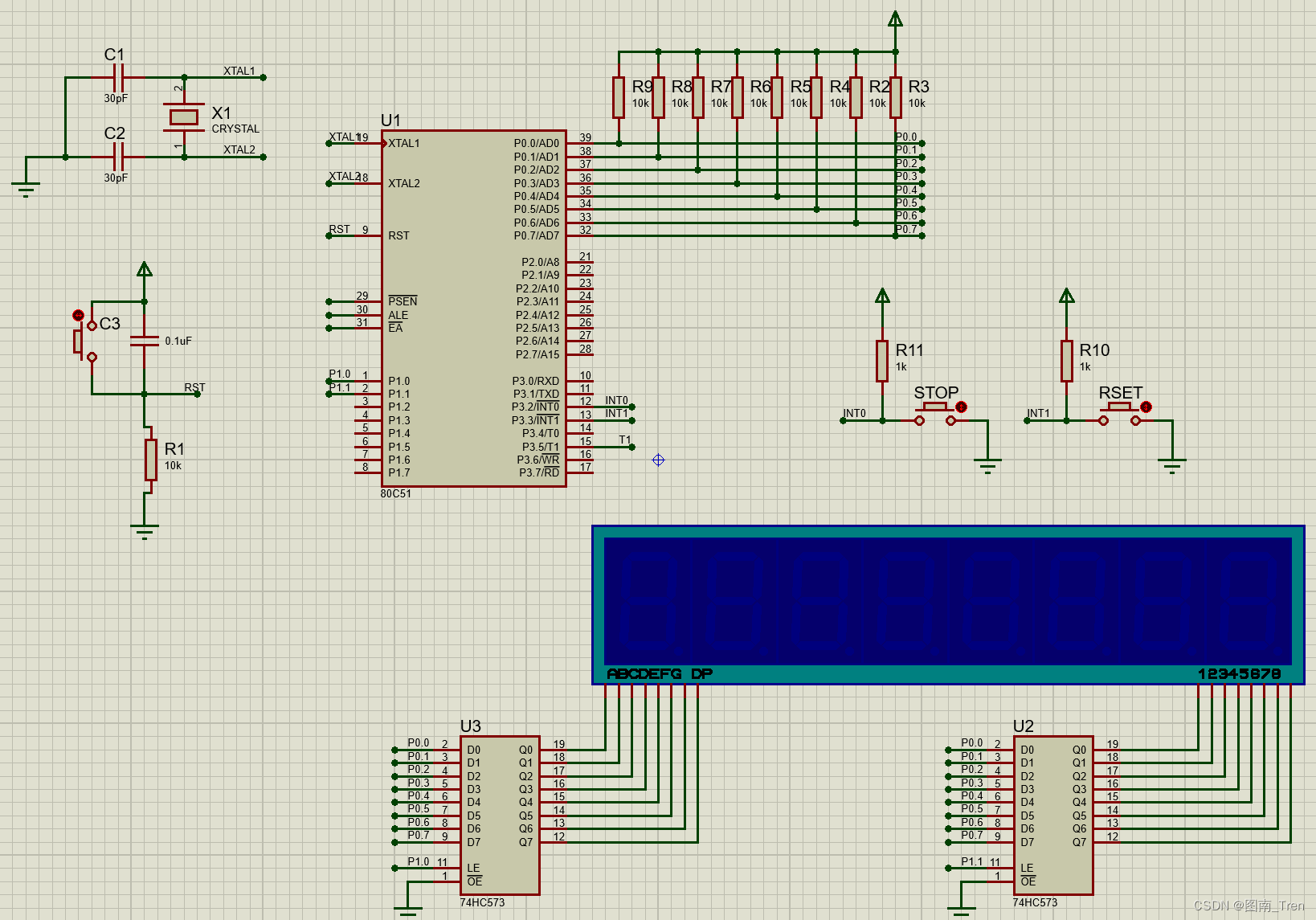Click the ABCDEFG DP label on display
Viewport: 1316px width, 920px height.
pyautogui.click(x=660, y=674)
